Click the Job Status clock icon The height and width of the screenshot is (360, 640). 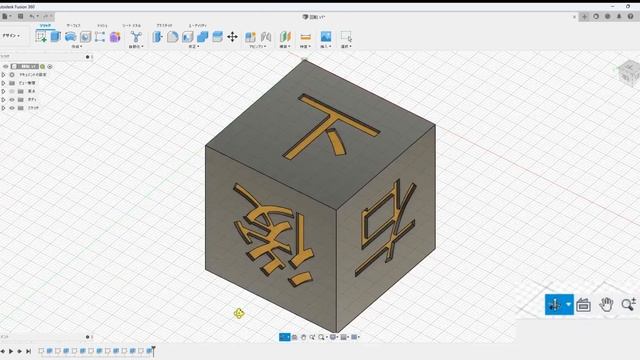pyautogui.click(x=607, y=16)
